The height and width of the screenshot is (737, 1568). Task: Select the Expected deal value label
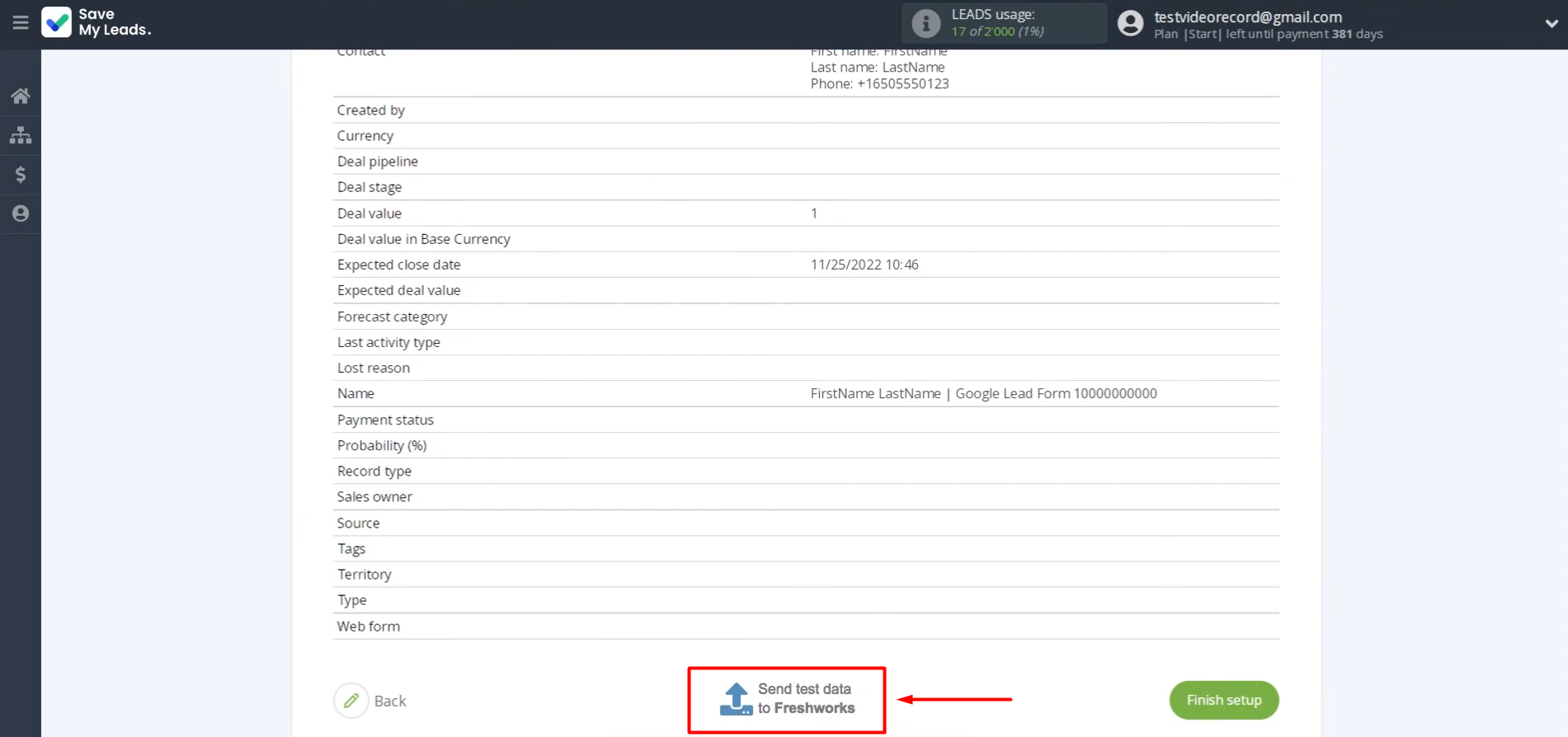coord(398,290)
